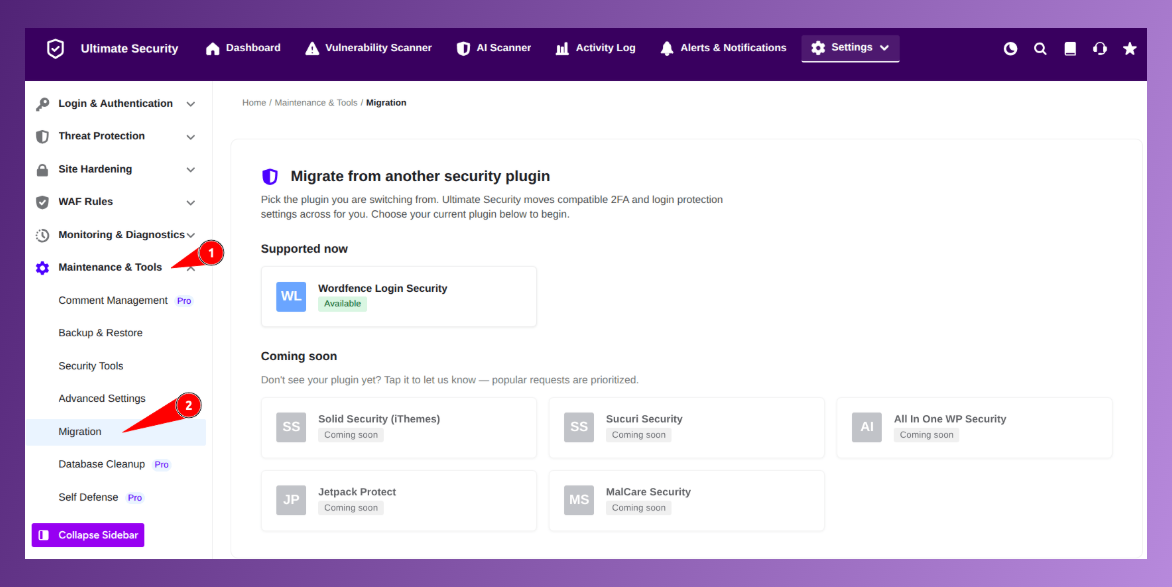Screen dimensions: 1172x587
Task: Click the "Supported now" heading
Action: tap(304, 249)
